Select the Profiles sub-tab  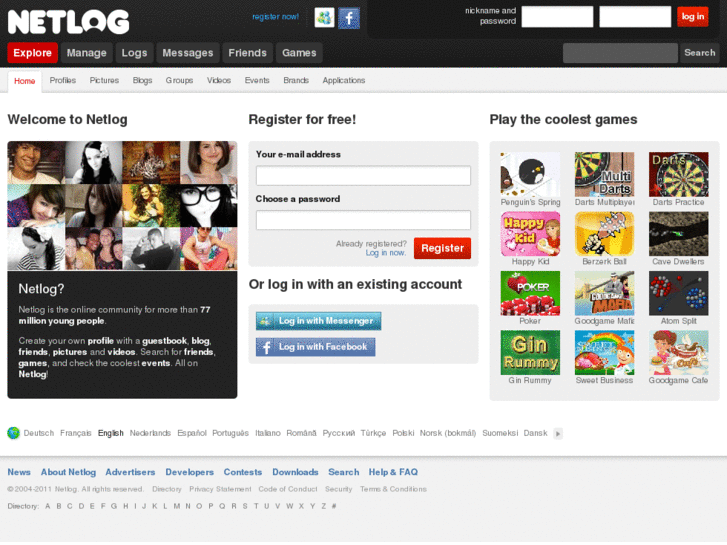coord(63,80)
